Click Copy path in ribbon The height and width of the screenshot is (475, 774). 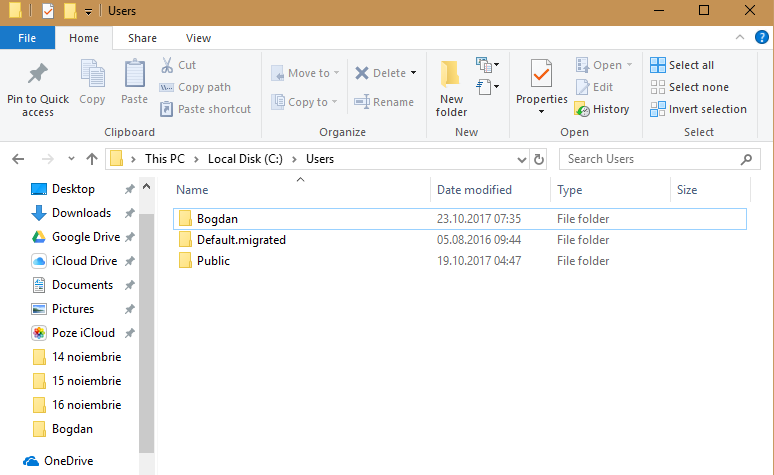click(195, 87)
